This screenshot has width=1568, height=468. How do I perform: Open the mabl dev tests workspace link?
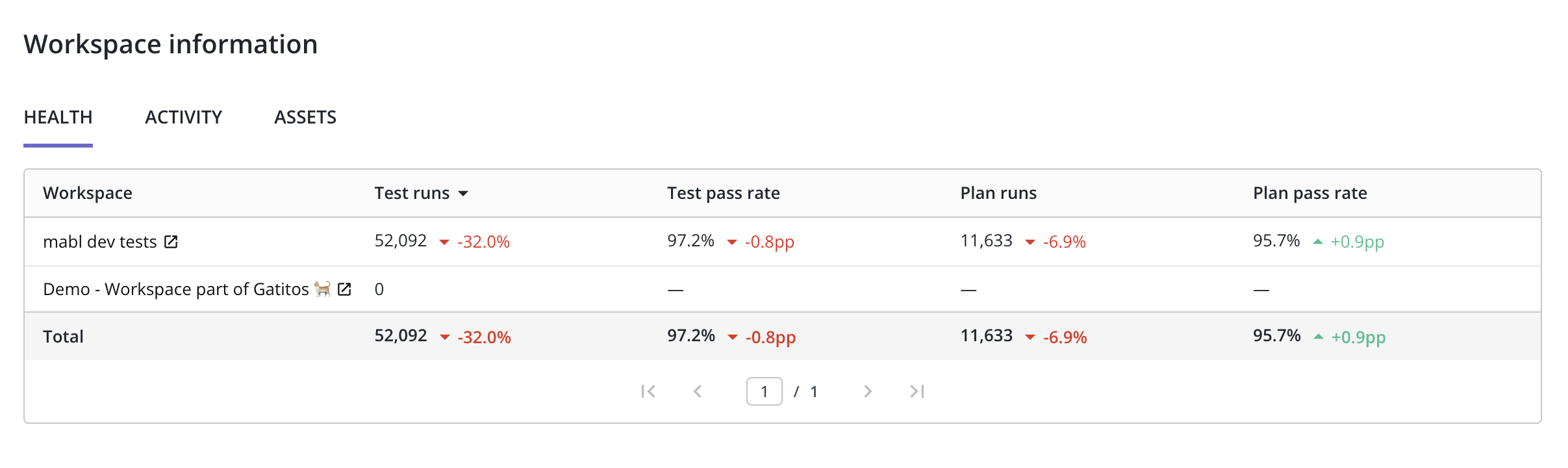(x=100, y=242)
